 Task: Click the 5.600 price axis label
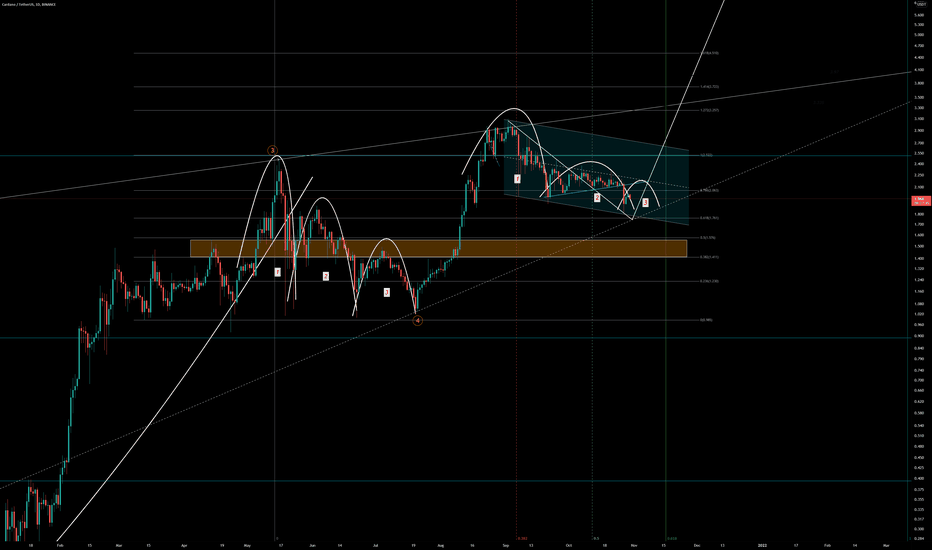point(919,15)
